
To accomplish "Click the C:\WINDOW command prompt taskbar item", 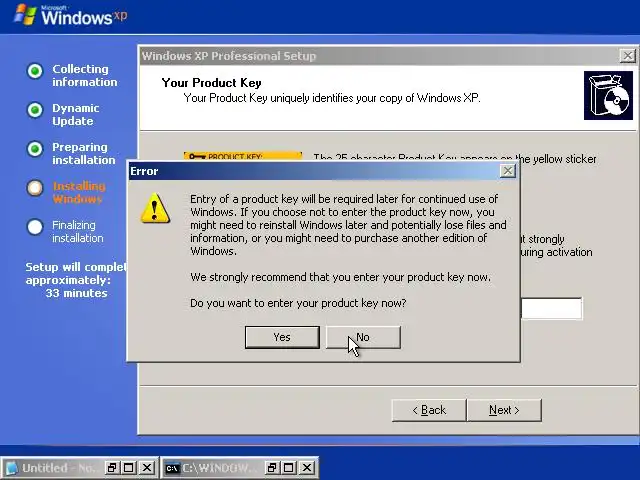I will point(240,468).
